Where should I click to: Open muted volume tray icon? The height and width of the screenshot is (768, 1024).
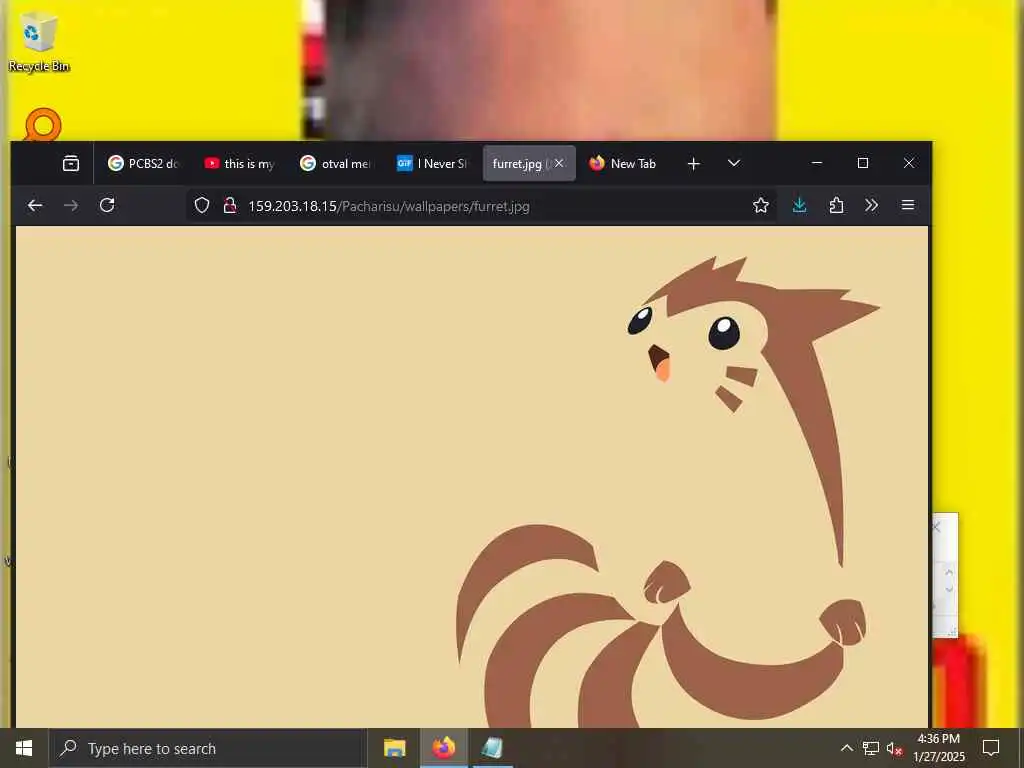(x=894, y=748)
